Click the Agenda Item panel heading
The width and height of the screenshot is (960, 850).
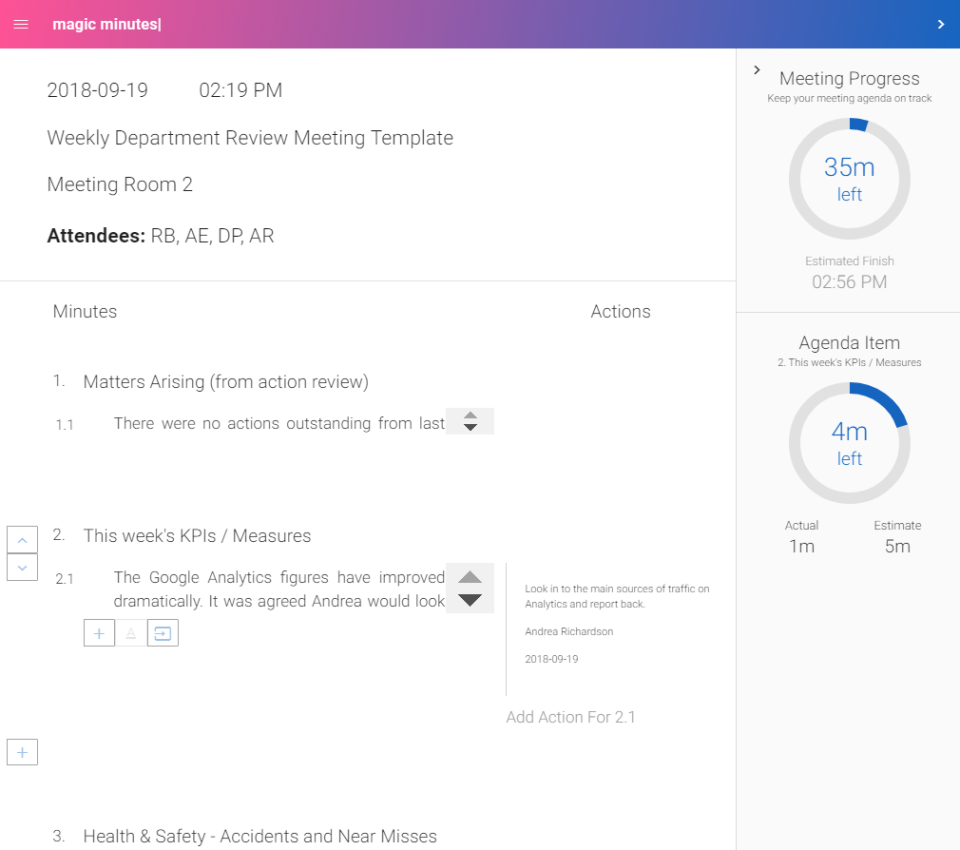coord(849,343)
